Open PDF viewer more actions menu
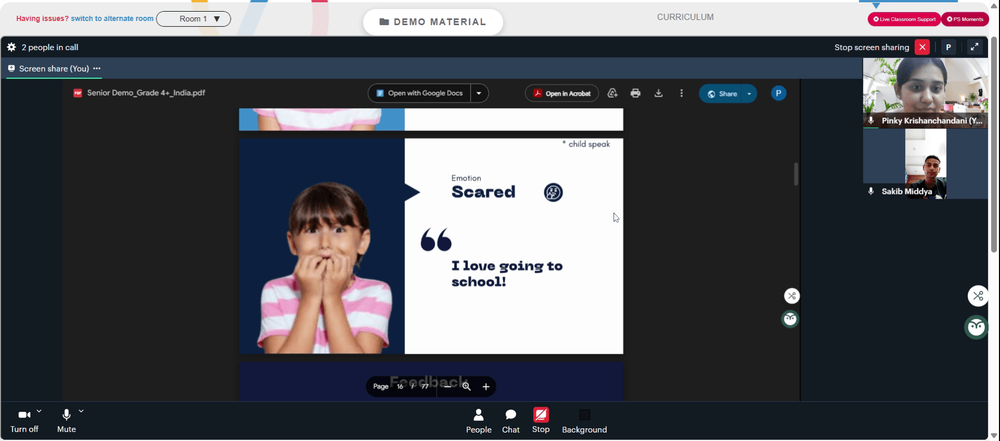Image resolution: width=1000 pixels, height=441 pixels. [x=681, y=93]
